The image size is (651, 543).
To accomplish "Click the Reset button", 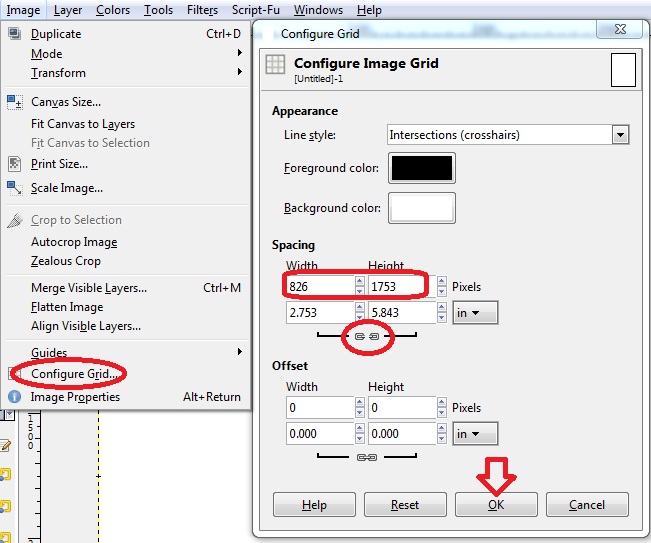I will click(405, 505).
